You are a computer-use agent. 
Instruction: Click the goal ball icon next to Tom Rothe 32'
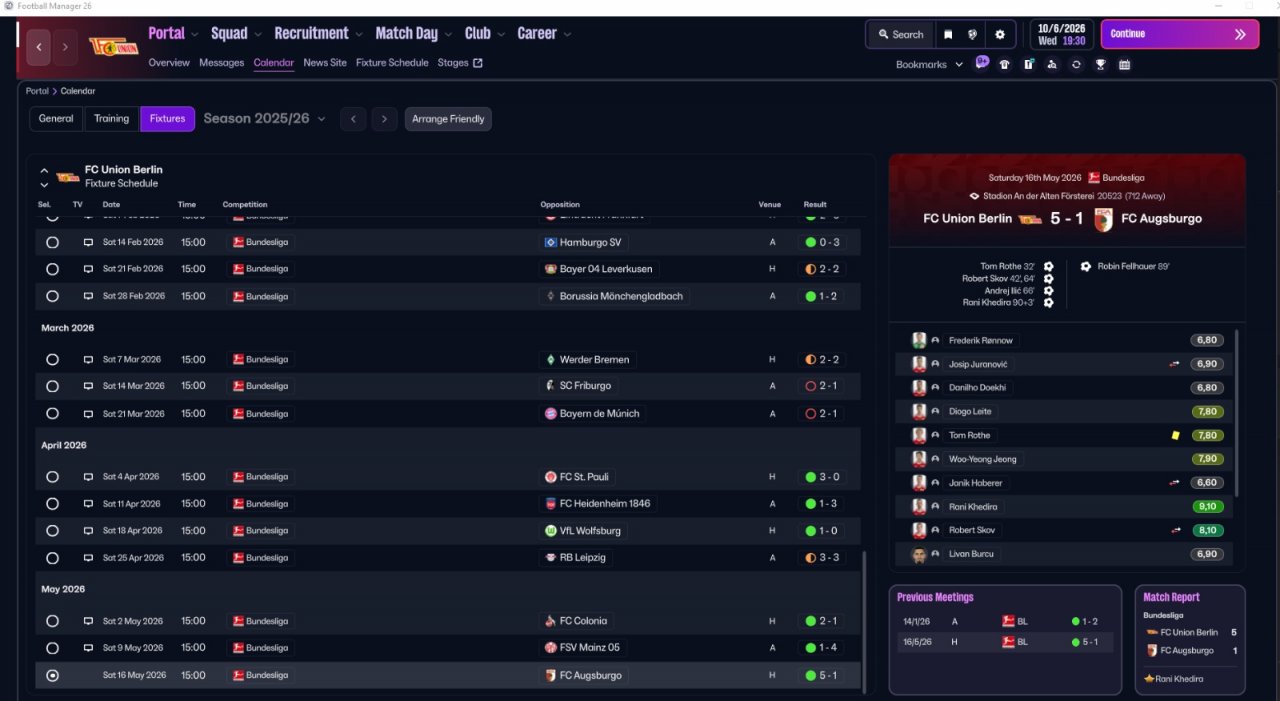1048,267
